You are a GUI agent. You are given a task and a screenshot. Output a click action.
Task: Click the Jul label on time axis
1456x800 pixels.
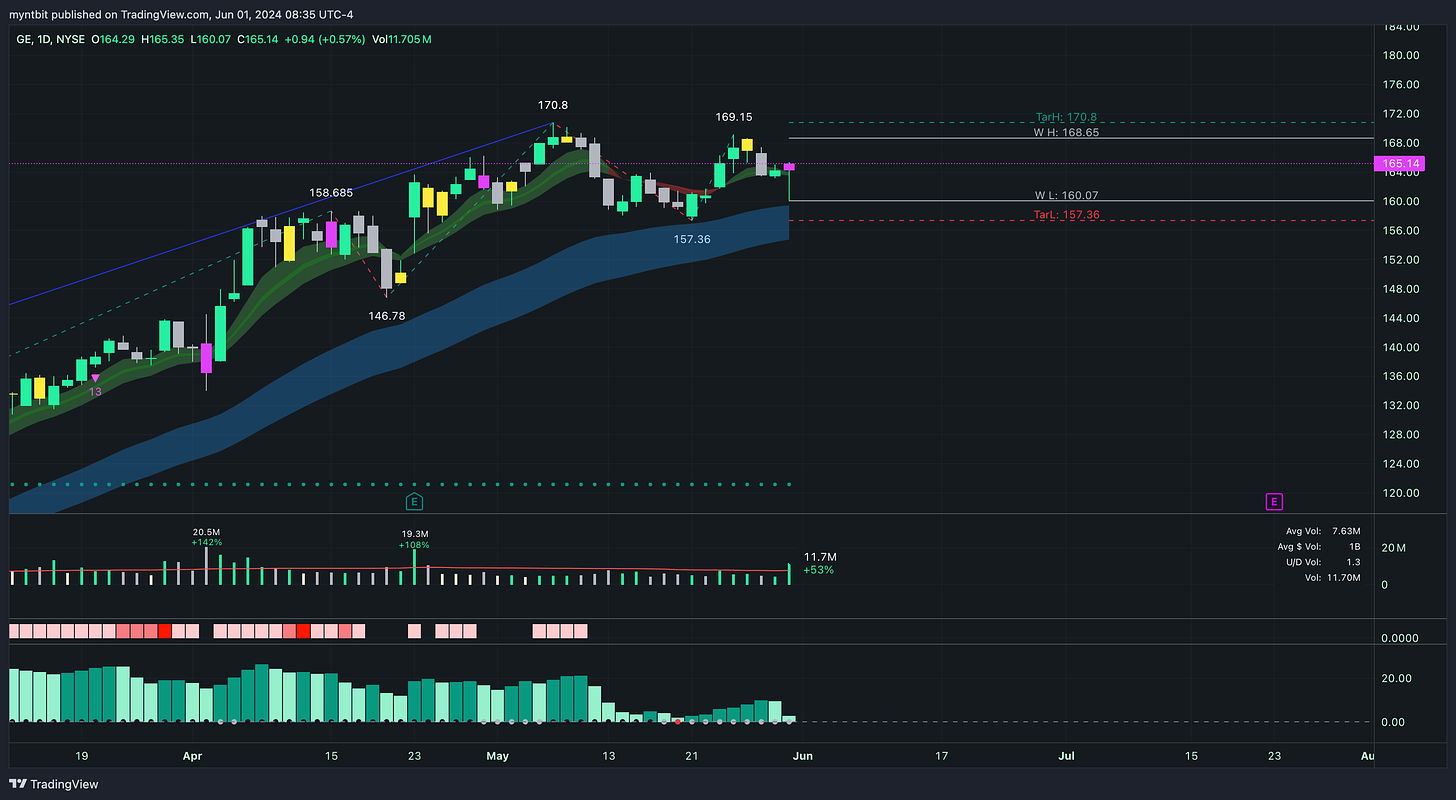[1068, 757]
